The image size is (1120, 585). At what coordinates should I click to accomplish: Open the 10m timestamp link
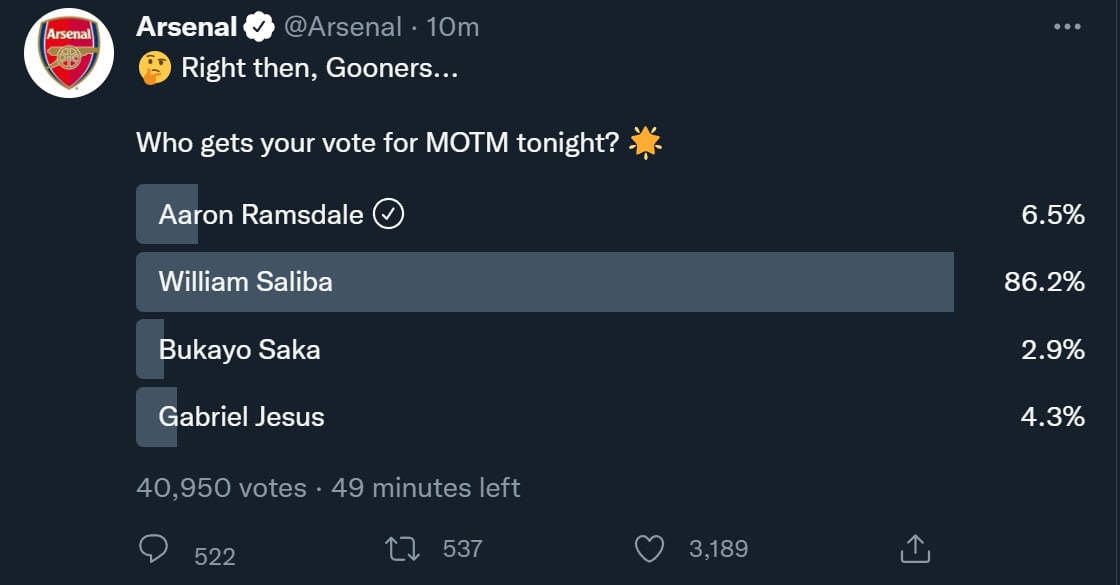tap(453, 27)
